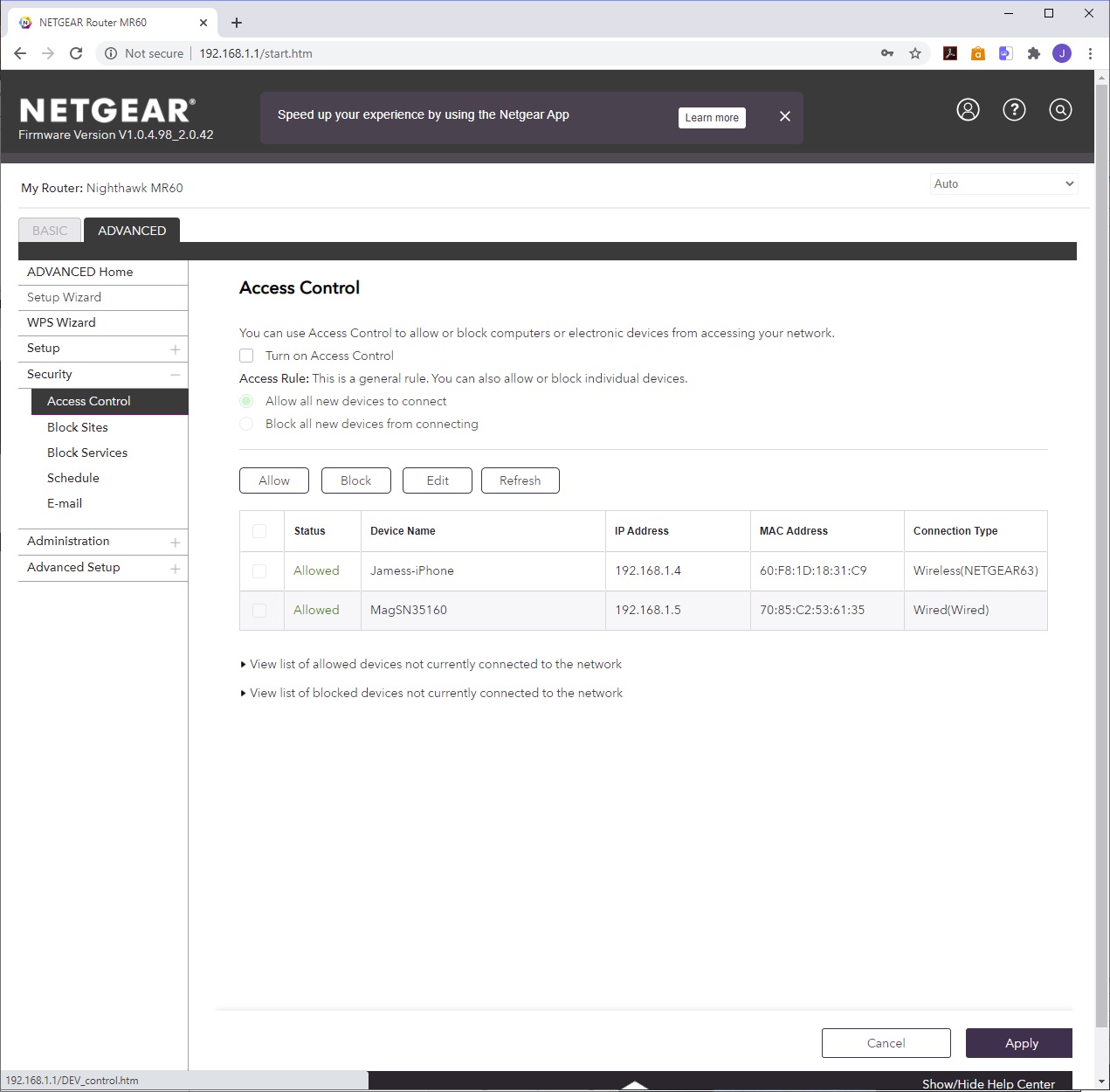Refresh the device list
Screen dimensions: 1110x1092
coord(521,480)
